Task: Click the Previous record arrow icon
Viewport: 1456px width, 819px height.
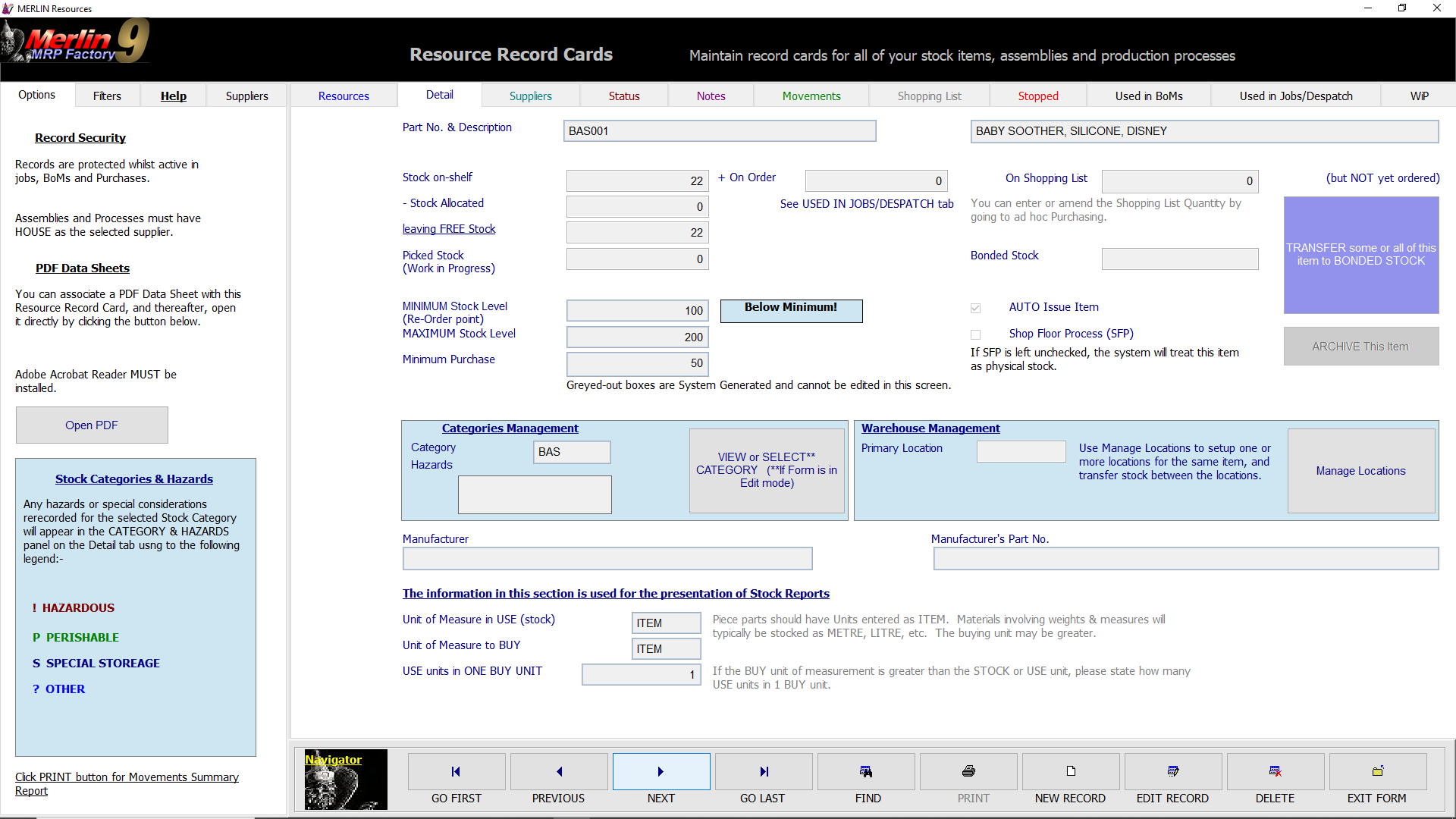Action: point(559,771)
